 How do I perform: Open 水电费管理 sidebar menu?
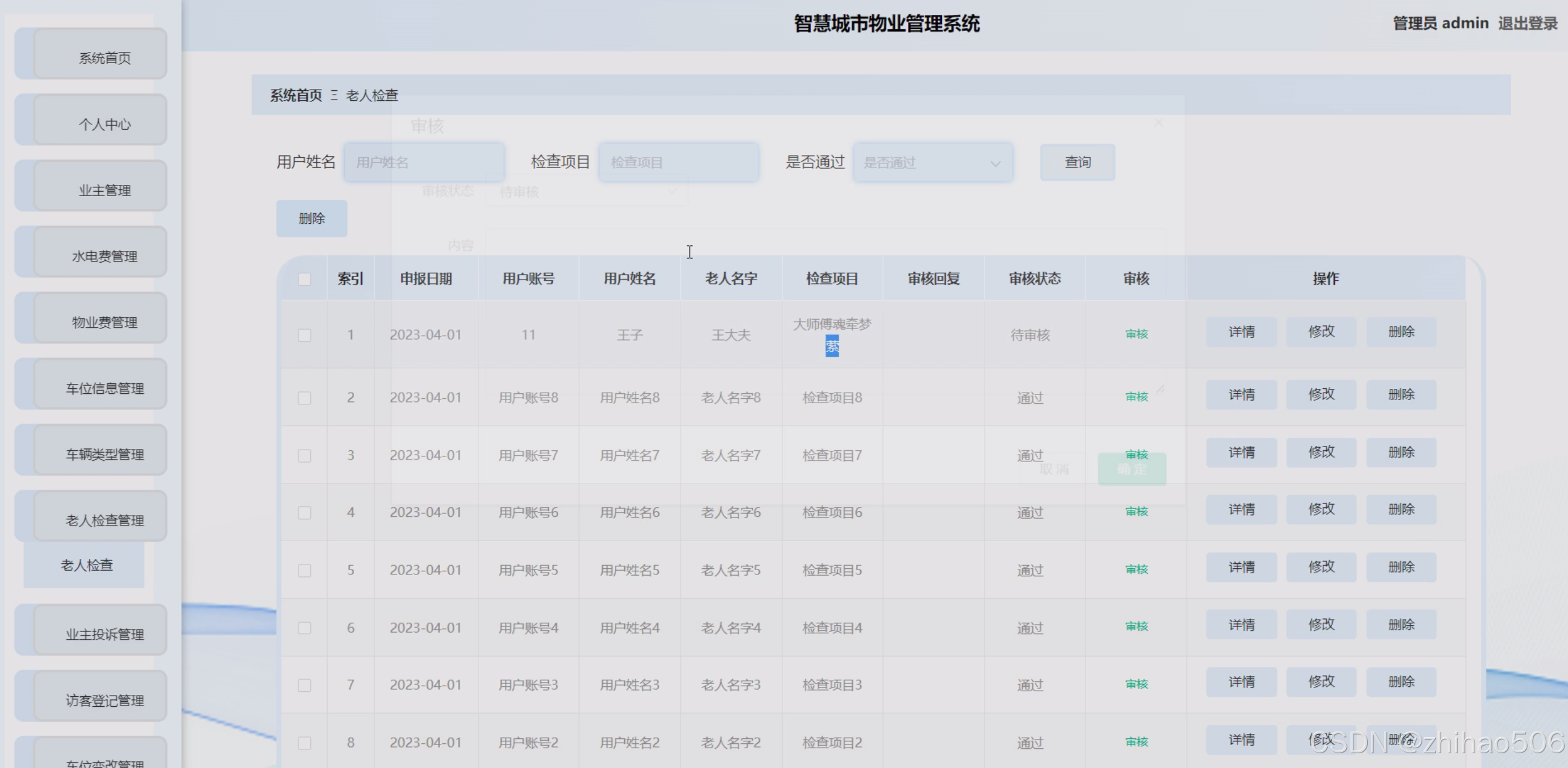[104, 256]
